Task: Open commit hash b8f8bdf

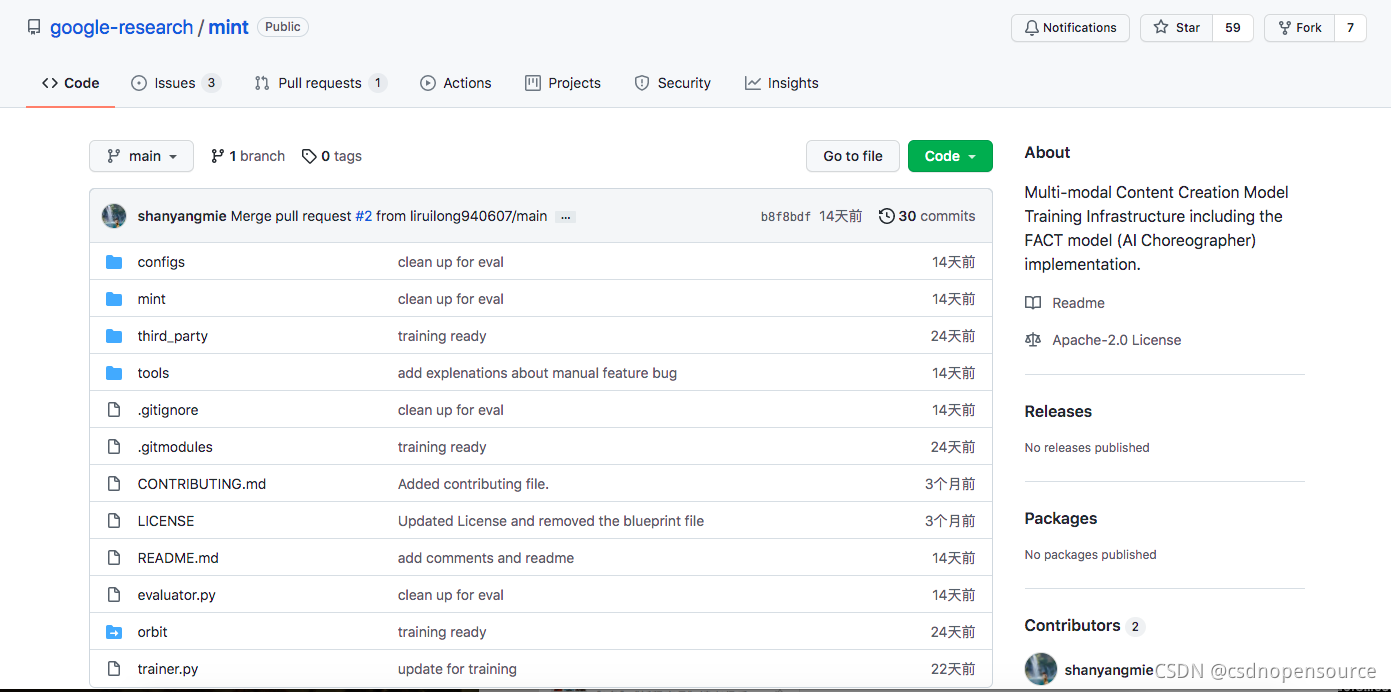Action: pos(786,216)
